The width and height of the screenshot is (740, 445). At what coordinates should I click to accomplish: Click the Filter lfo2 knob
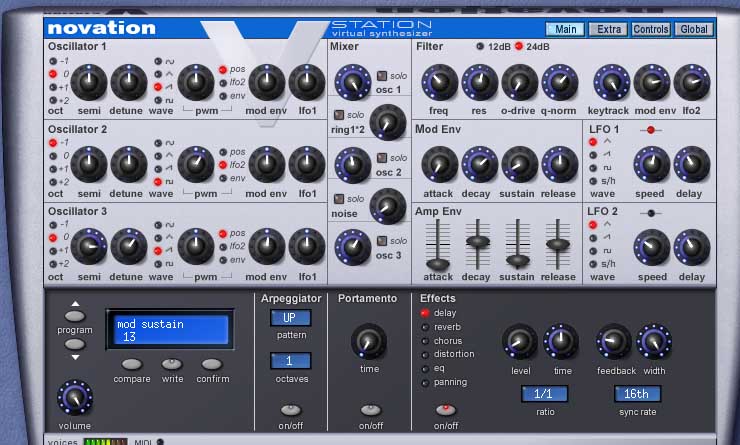coord(692,82)
